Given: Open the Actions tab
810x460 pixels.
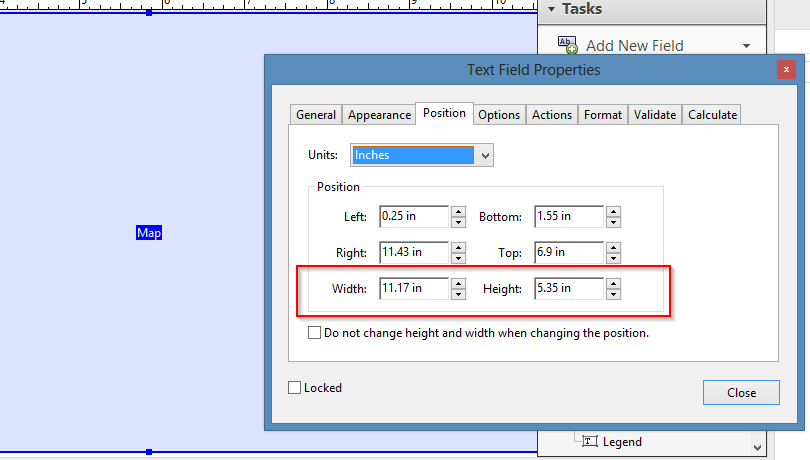Looking at the screenshot, I should (551, 115).
